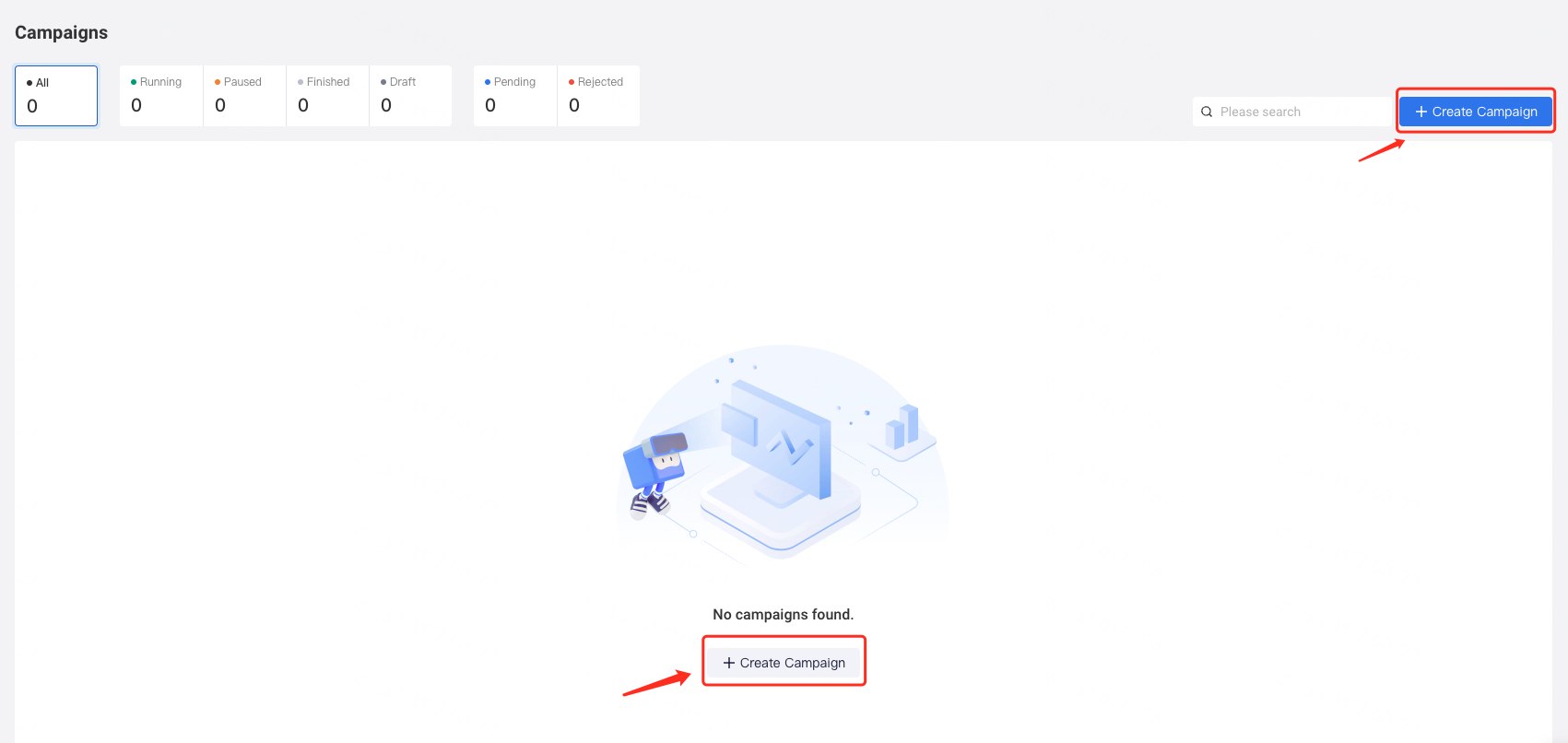
Task: Open the Finished campaigns tab
Action: 327,95
